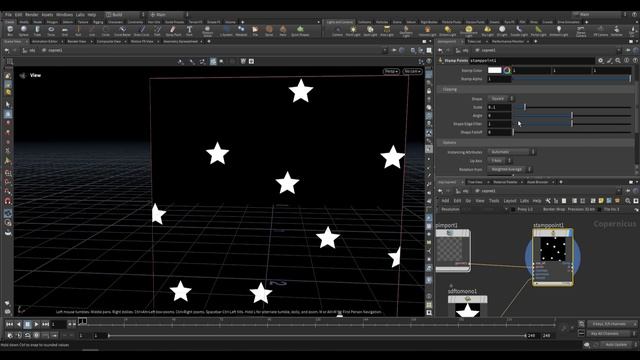This screenshot has height=360, width=640.
Task: Open the Build desktop dropdown
Action: point(125,15)
